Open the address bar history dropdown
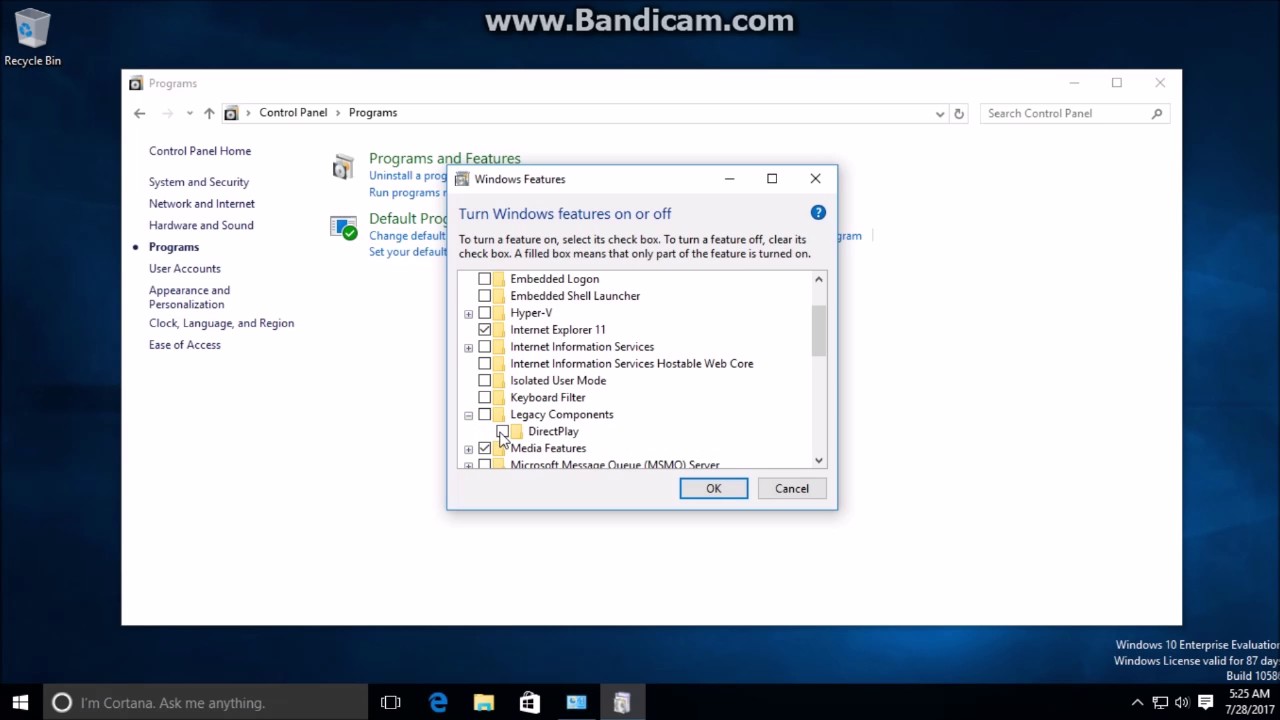 pyautogui.click(x=940, y=113)
